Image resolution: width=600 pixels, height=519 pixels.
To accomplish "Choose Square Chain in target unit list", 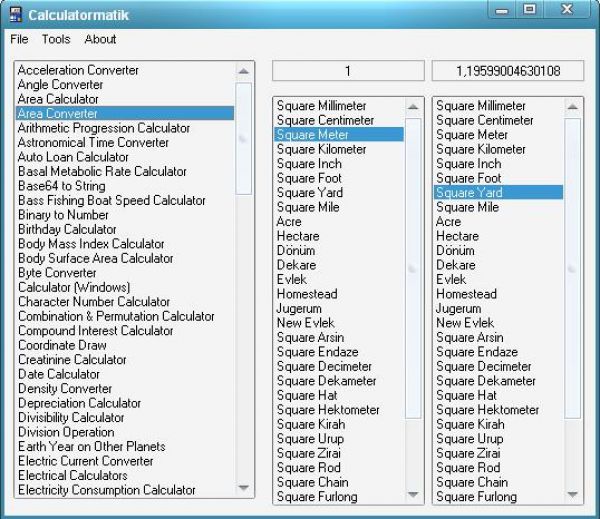I will [499, 482].
